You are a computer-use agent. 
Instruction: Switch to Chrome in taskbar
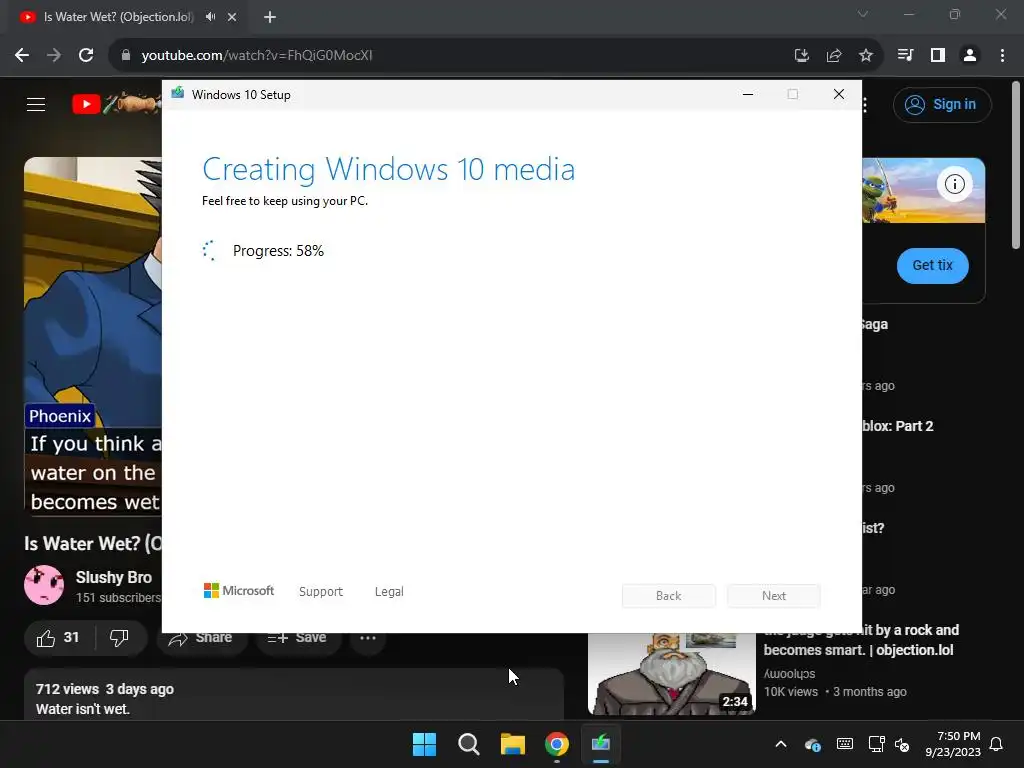click(557, 744)
